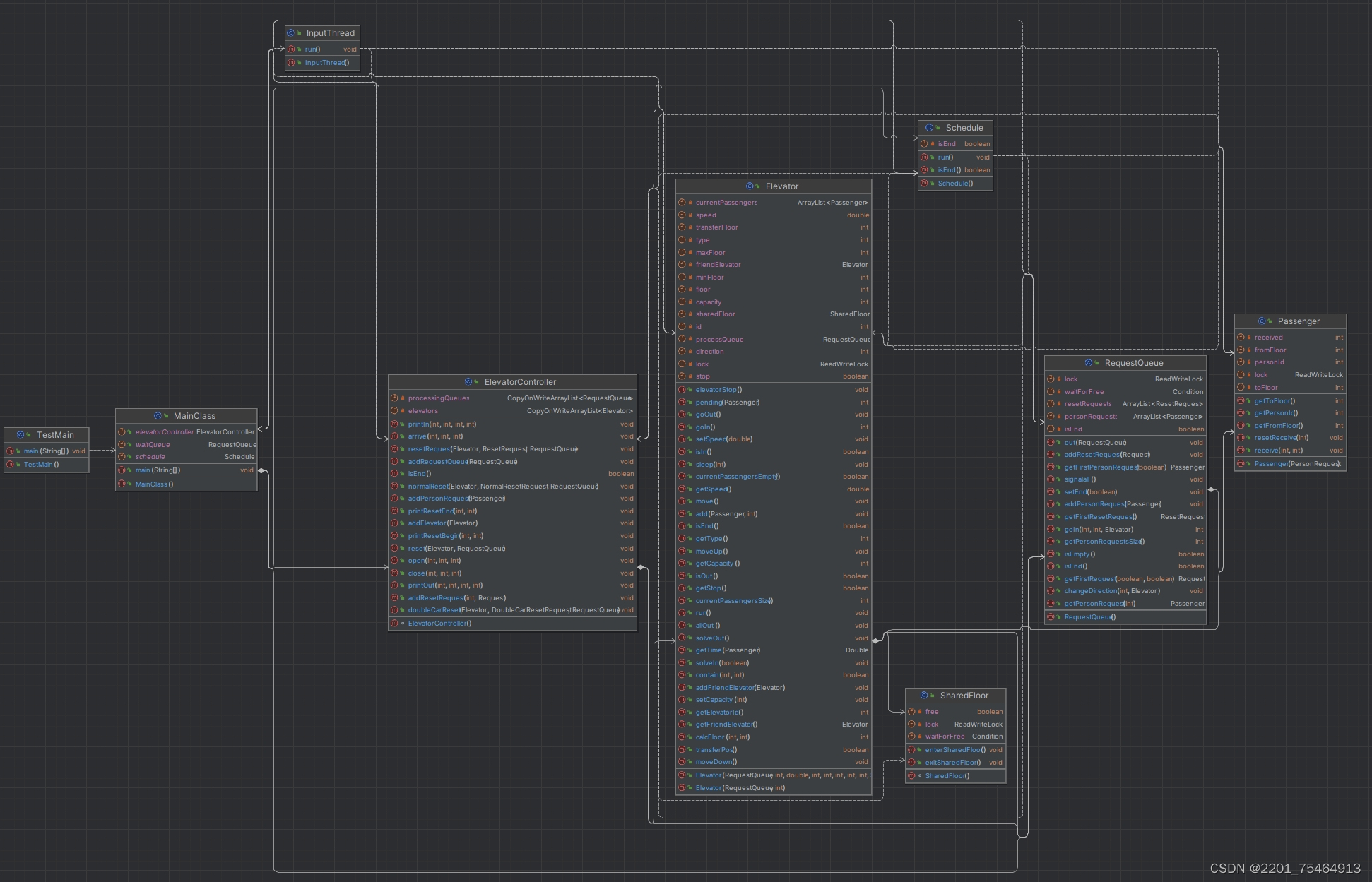Image resolution: width=1372 pixels, height=882 pixels.
Task: Select the calcFloor(int, int) method
Action: pos(774,737)
